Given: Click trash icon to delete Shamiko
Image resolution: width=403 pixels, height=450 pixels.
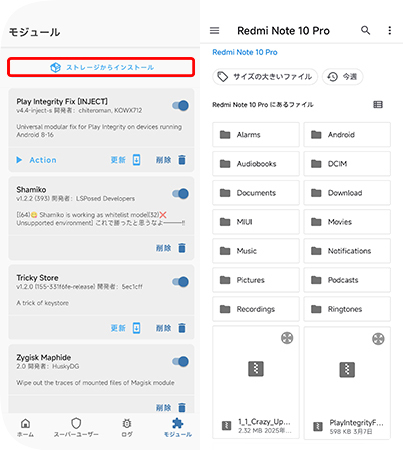Looking at the screenshot, I should pyautogui.click(x=182, y=248).
